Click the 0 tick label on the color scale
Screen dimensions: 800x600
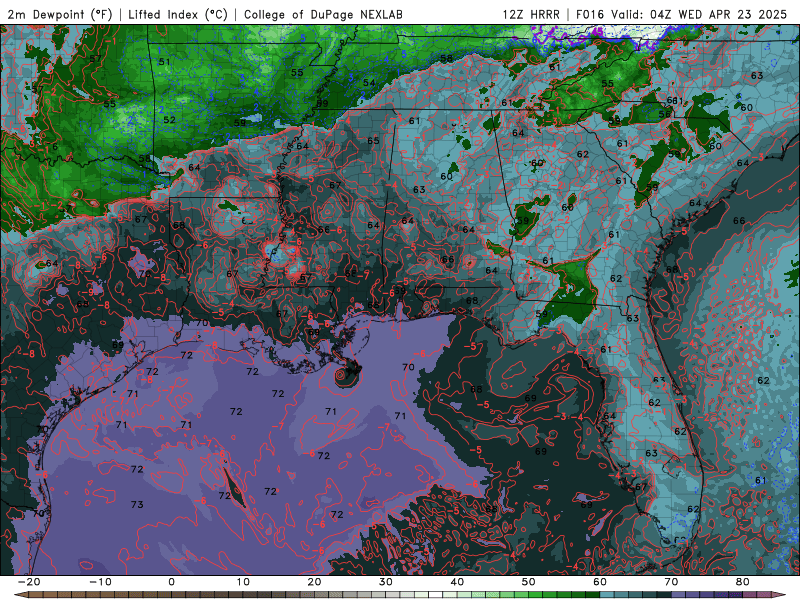point(171,582)
